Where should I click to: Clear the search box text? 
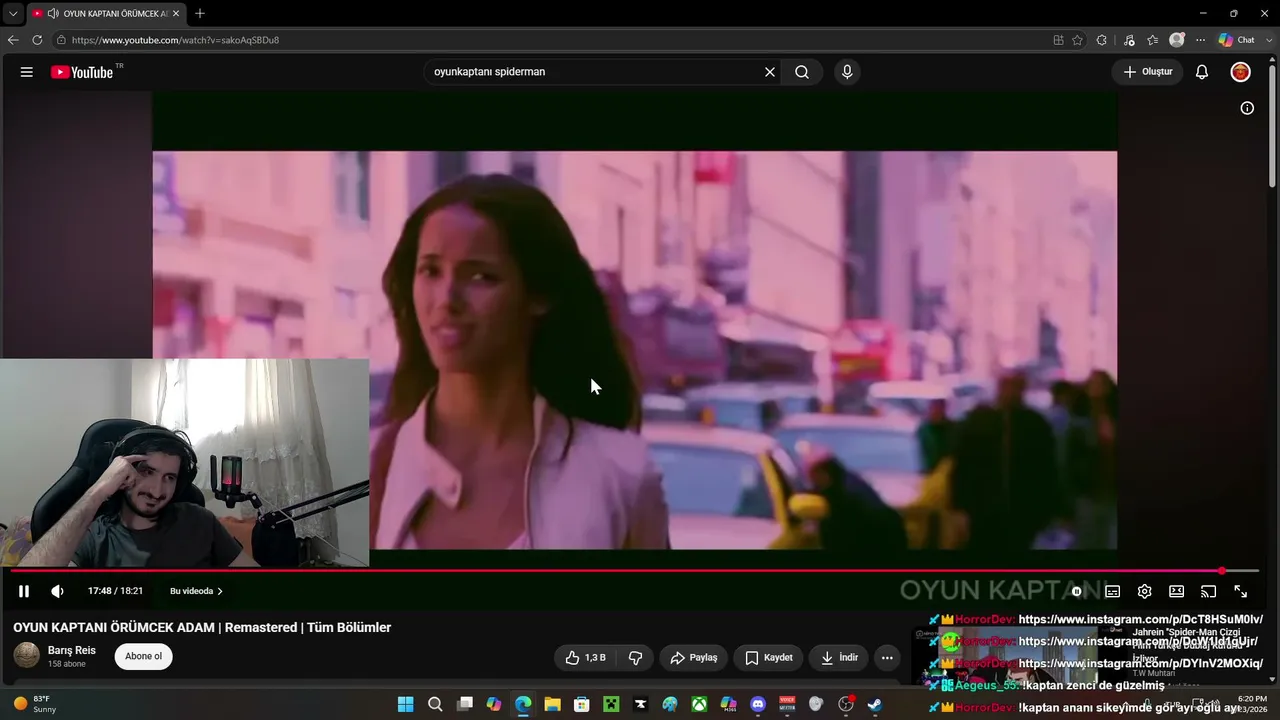(x=770, y=72)
